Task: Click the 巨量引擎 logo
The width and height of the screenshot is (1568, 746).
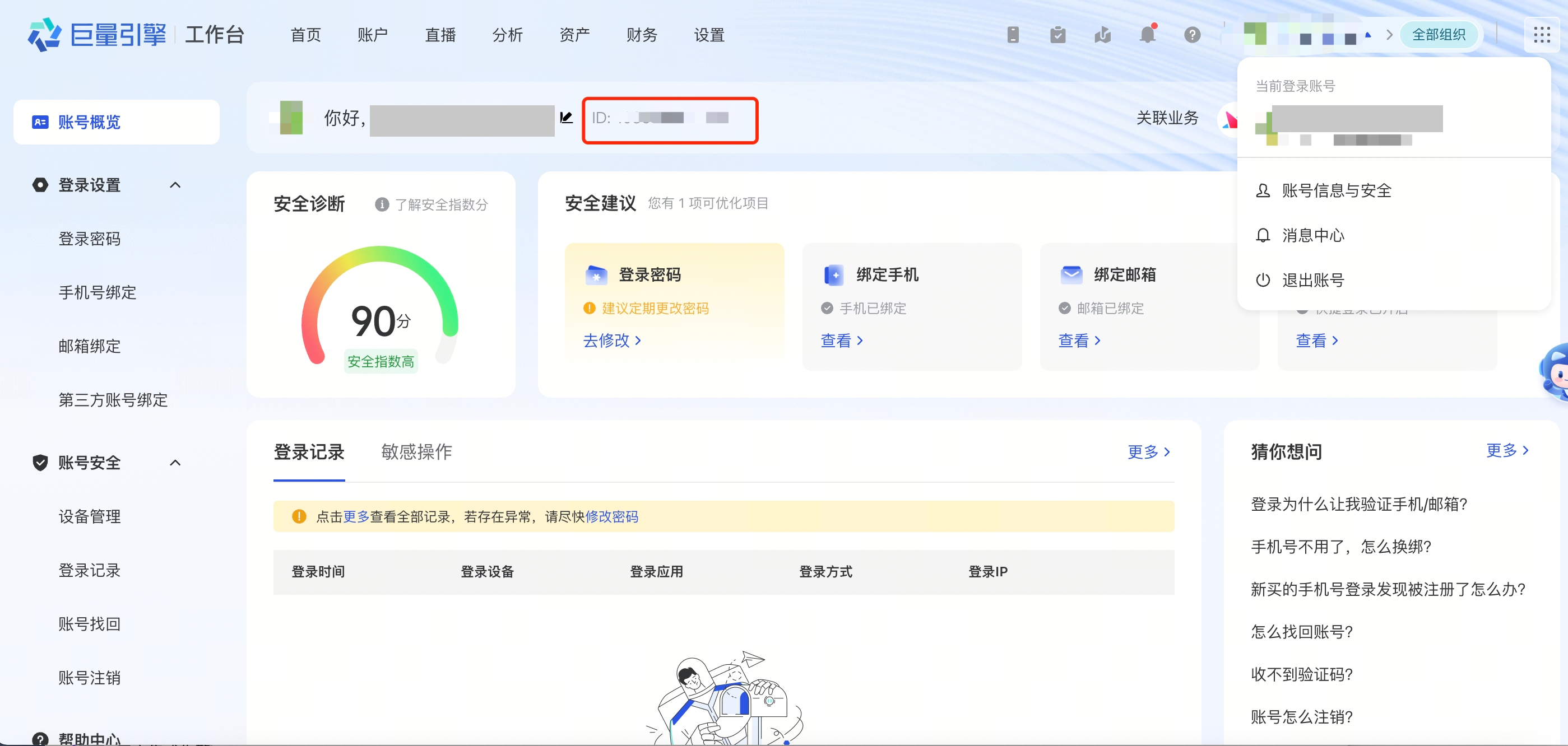Action: [98, 34]
